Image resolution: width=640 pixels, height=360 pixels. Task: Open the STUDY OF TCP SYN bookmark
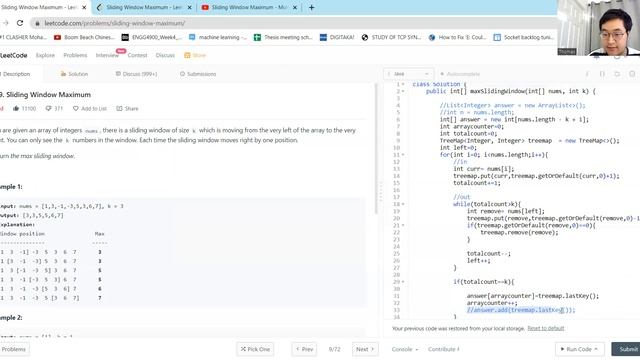391,37
